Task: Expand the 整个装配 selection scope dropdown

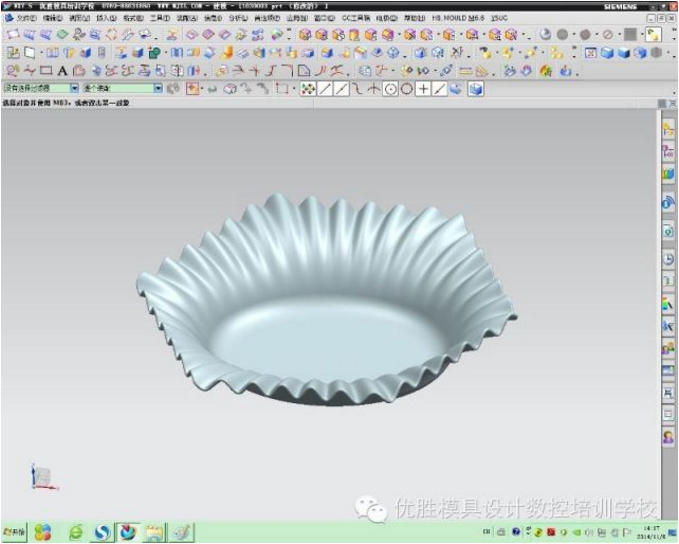Action: pos(158,89)
